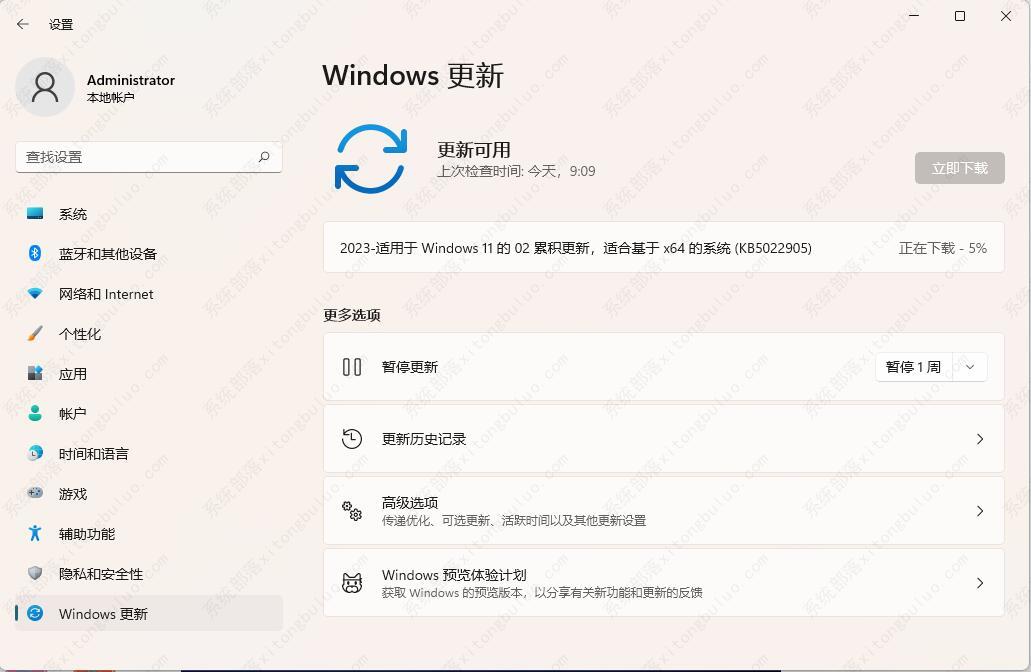
Task: Open Windows 预览体验计划 with its chevron
Action: (979, 583)
